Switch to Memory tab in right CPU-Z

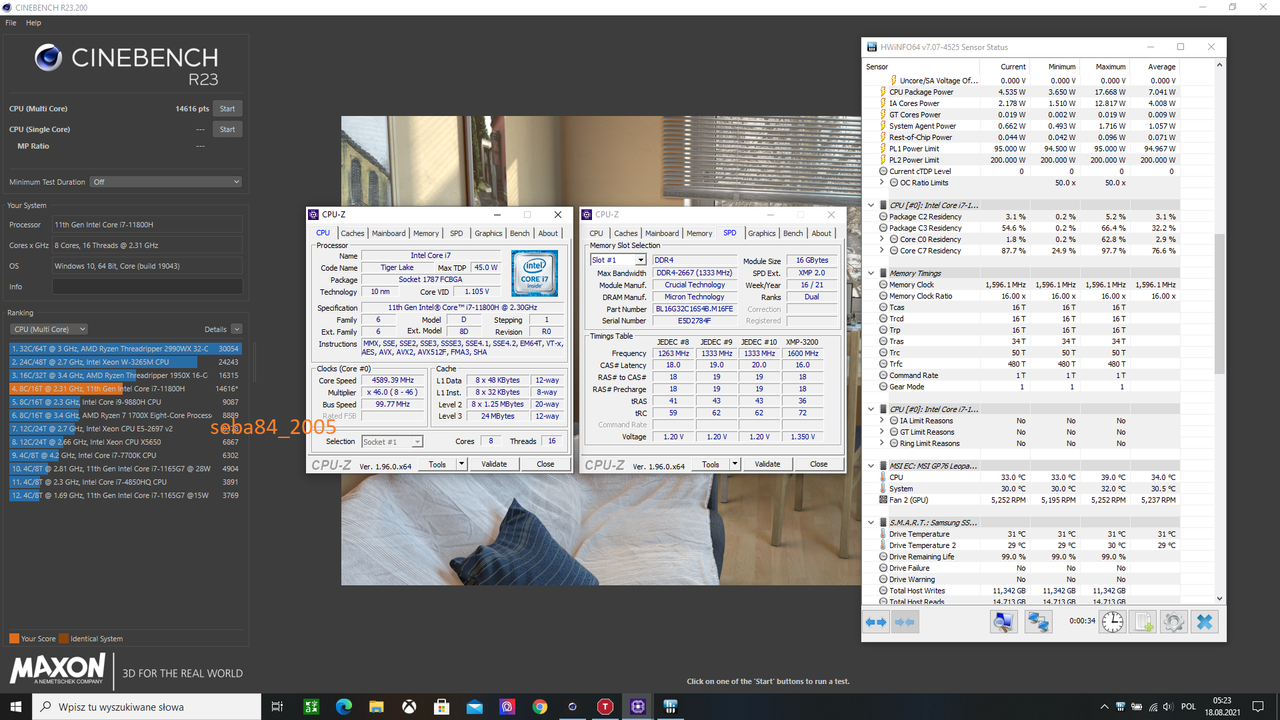click(699, 233)
